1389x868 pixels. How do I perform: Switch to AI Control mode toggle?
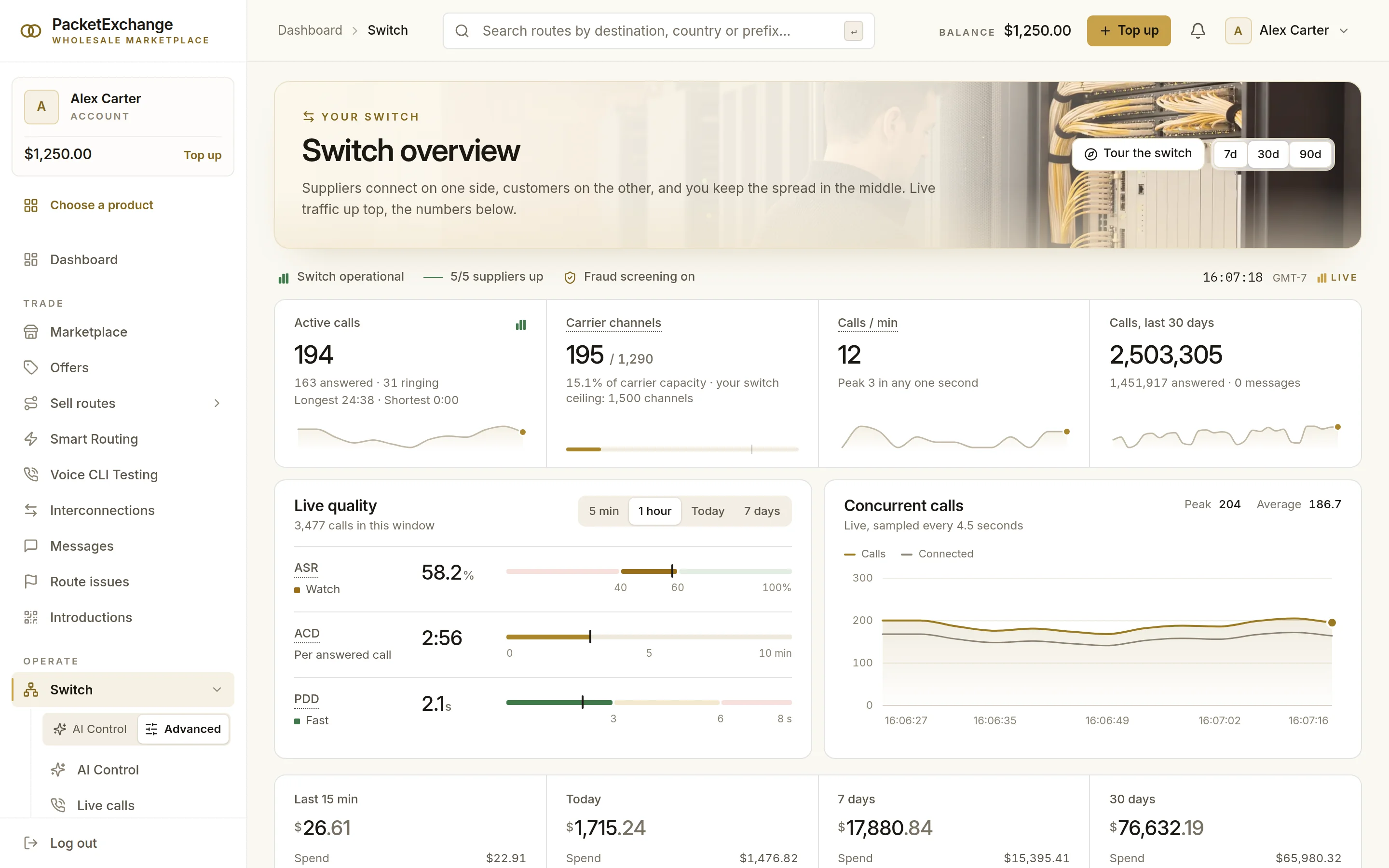[90, 729]
